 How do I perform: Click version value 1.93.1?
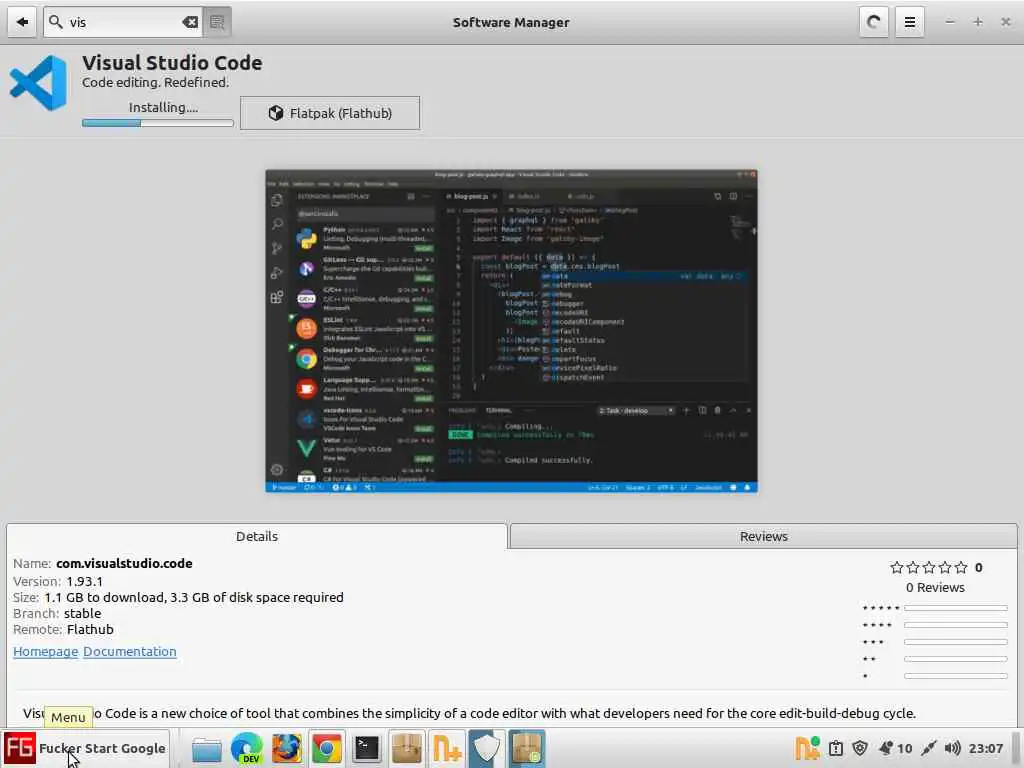point(84,581)
